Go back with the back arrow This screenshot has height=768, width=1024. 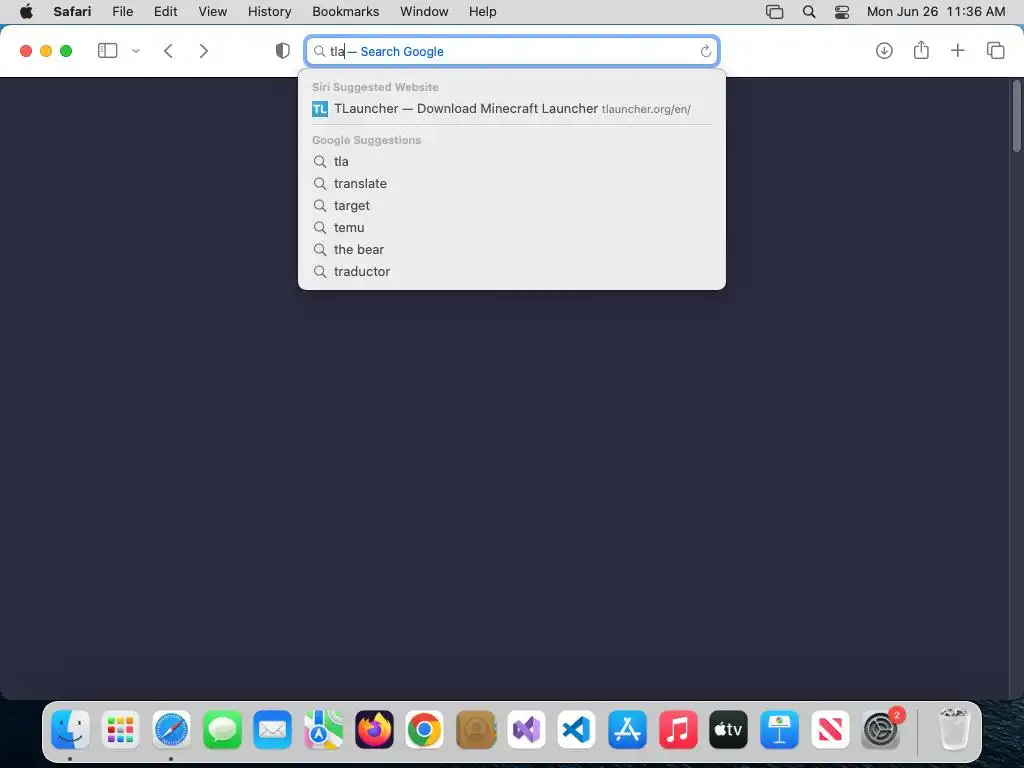click(168, 51)
